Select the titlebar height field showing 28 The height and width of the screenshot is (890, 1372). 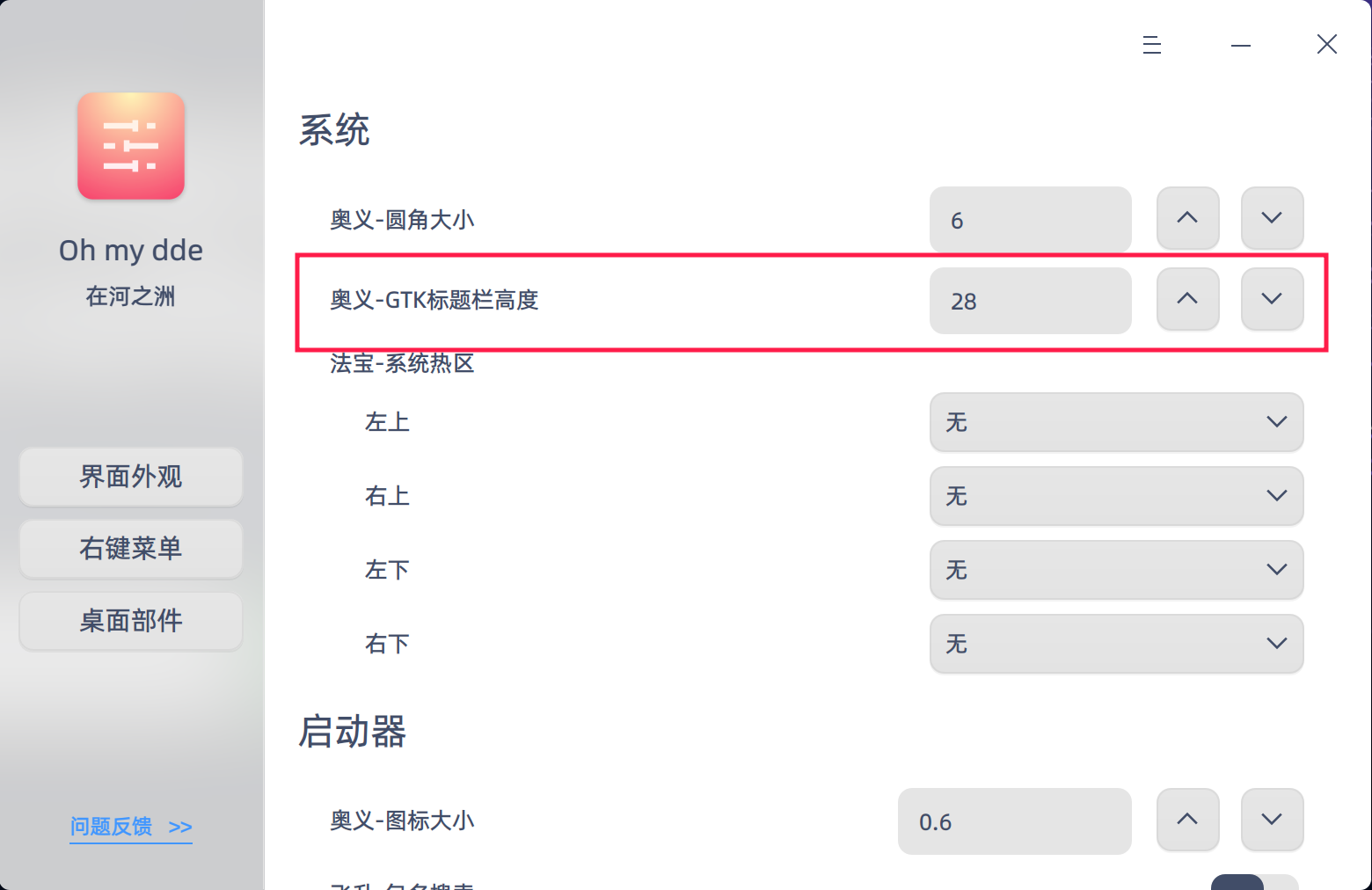[x=1030, y=301]
